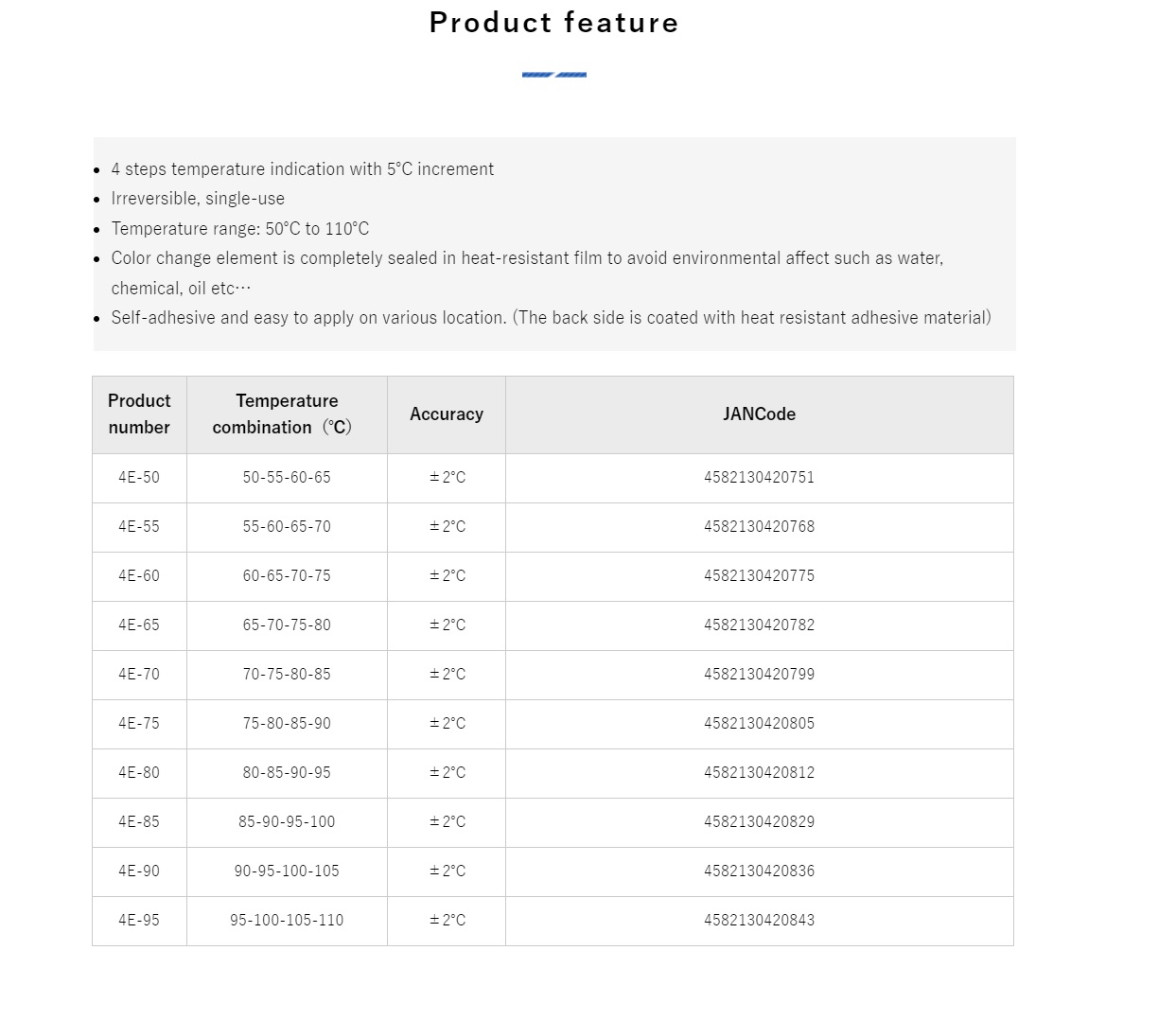1176x1021 pixels.
Task: Click JAN code 4582130420751
Action: point(759,478)
